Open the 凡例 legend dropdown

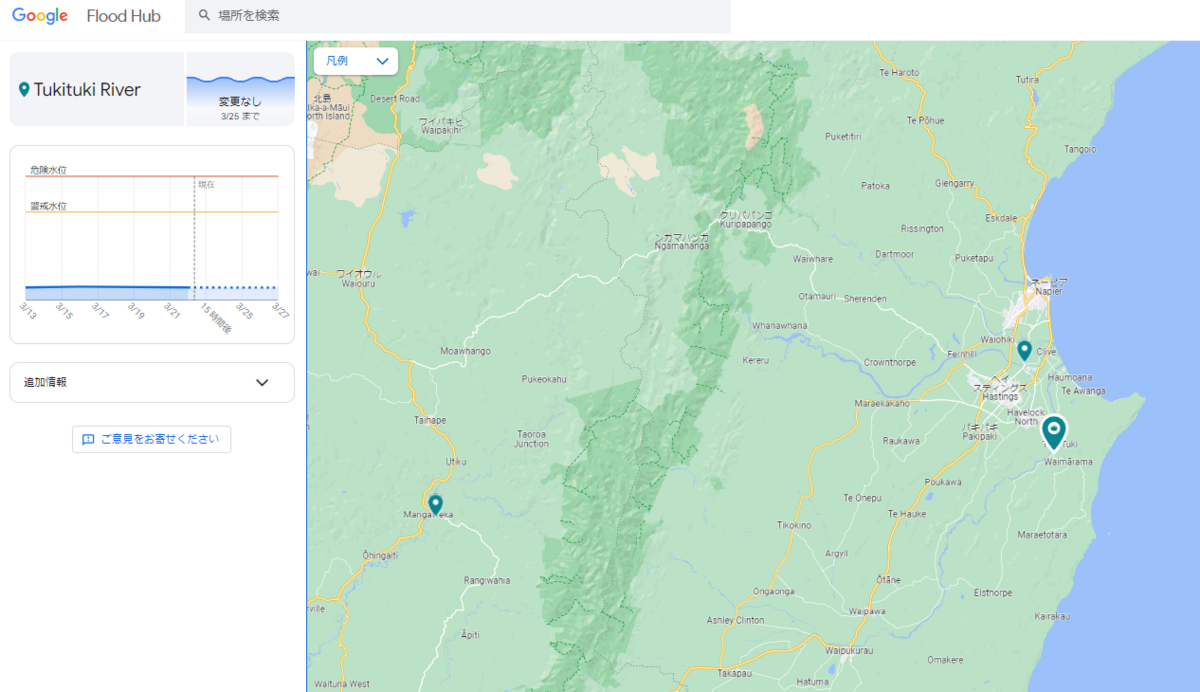[356, 61]
